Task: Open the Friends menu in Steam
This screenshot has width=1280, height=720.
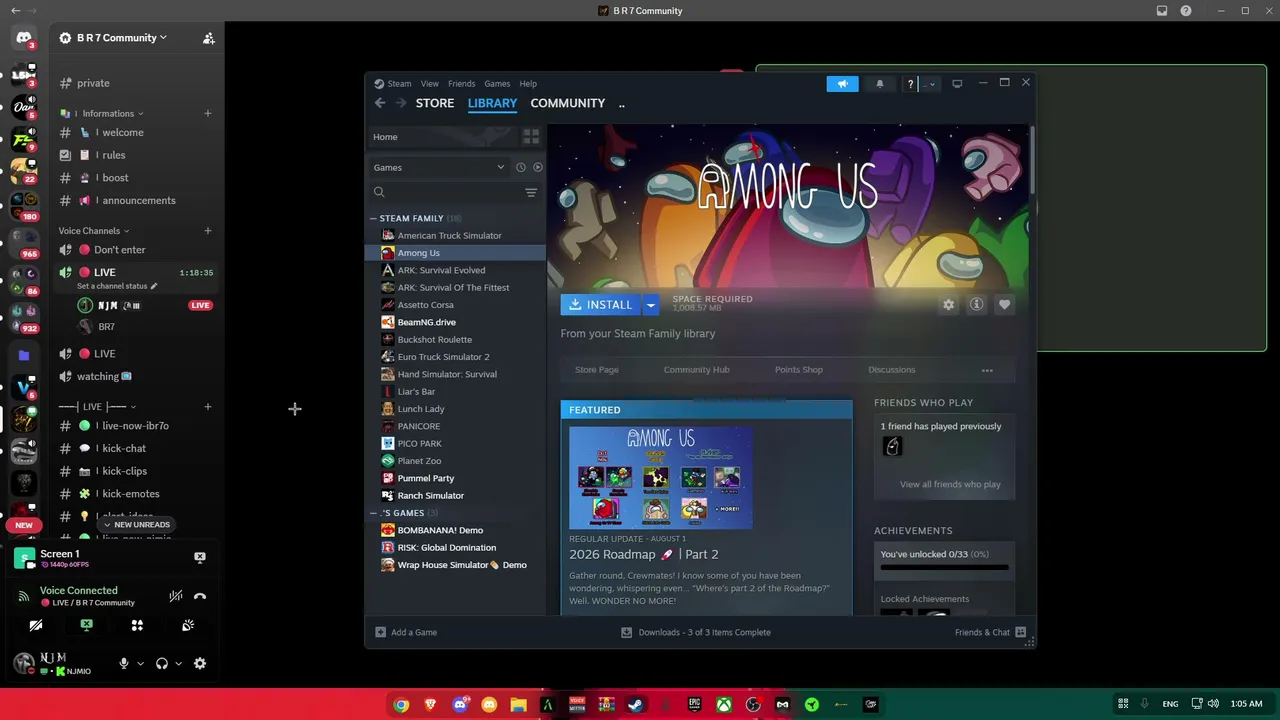Action: coord(462,84)
